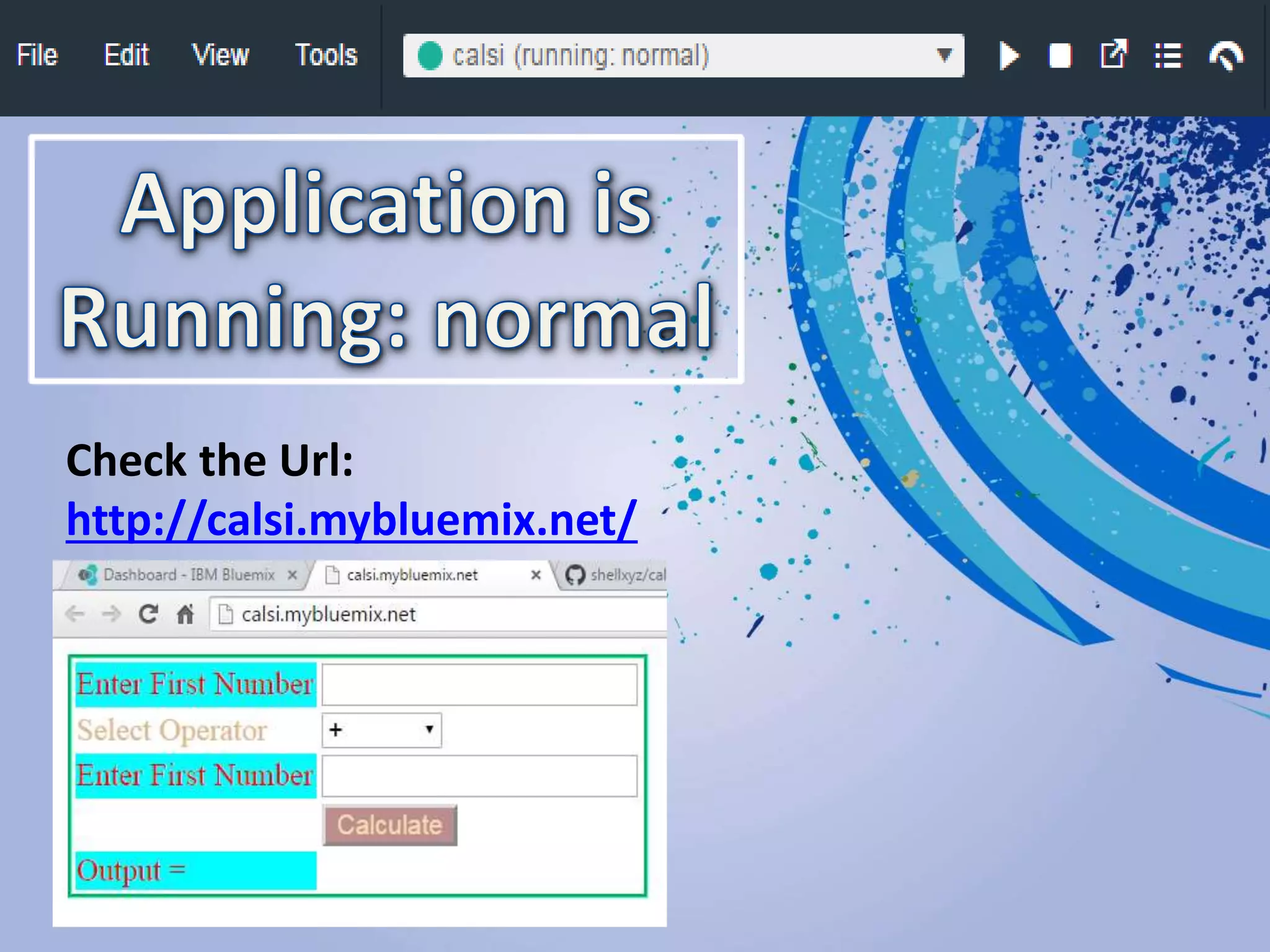Click the first number input field
Image resolution: width=1270 pixels, height=952 pixels.
click(x=479, y=685)
